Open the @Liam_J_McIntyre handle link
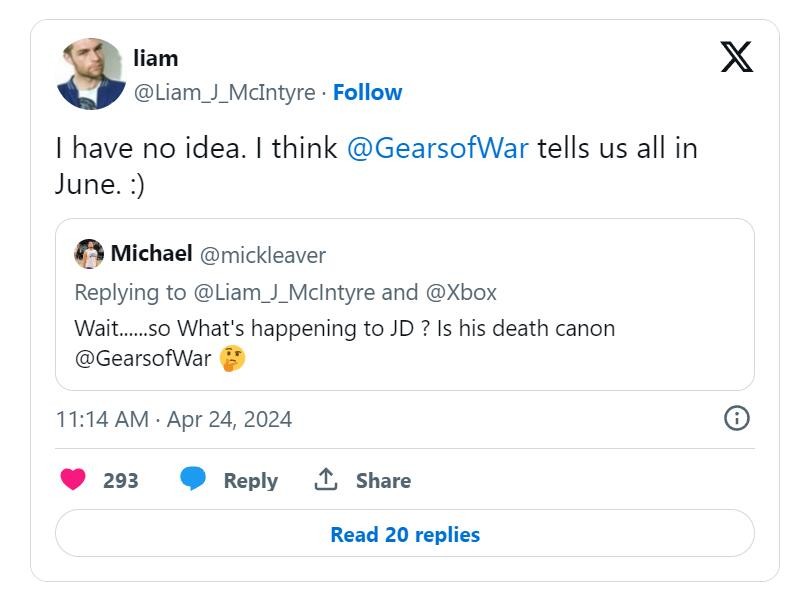The width and height of the screenshot is (810, 605). coord(225,92)
